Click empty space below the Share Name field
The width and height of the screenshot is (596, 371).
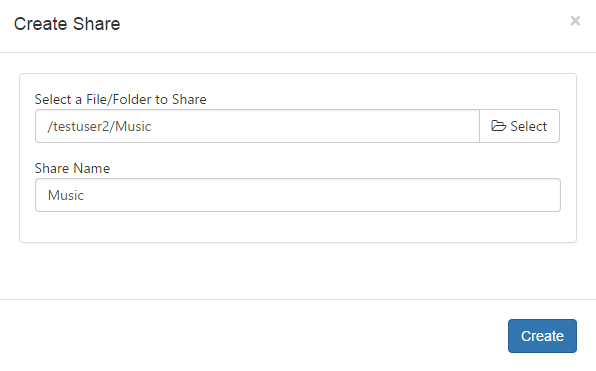pos(298,227)
